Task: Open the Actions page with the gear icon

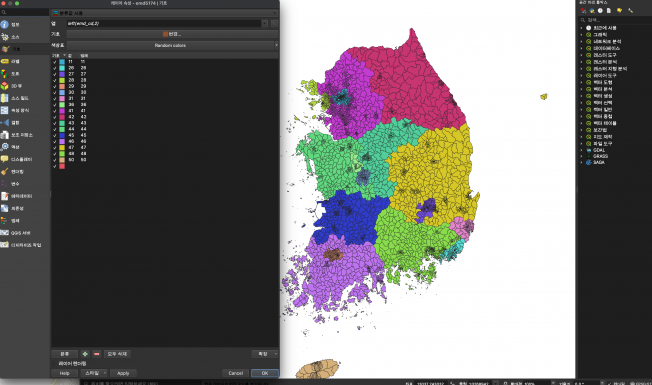Action: (x=24, y=147)
